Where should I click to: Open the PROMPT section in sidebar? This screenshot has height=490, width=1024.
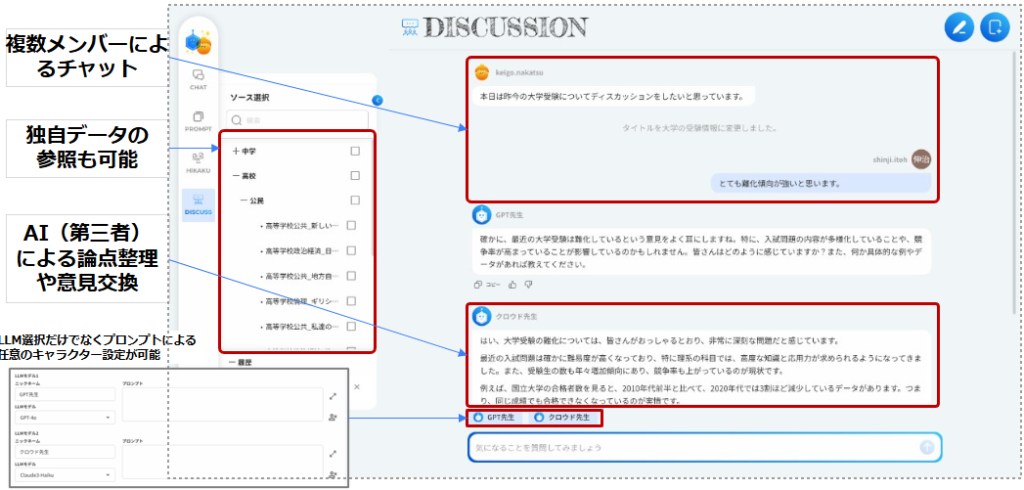tap(198, 121)
